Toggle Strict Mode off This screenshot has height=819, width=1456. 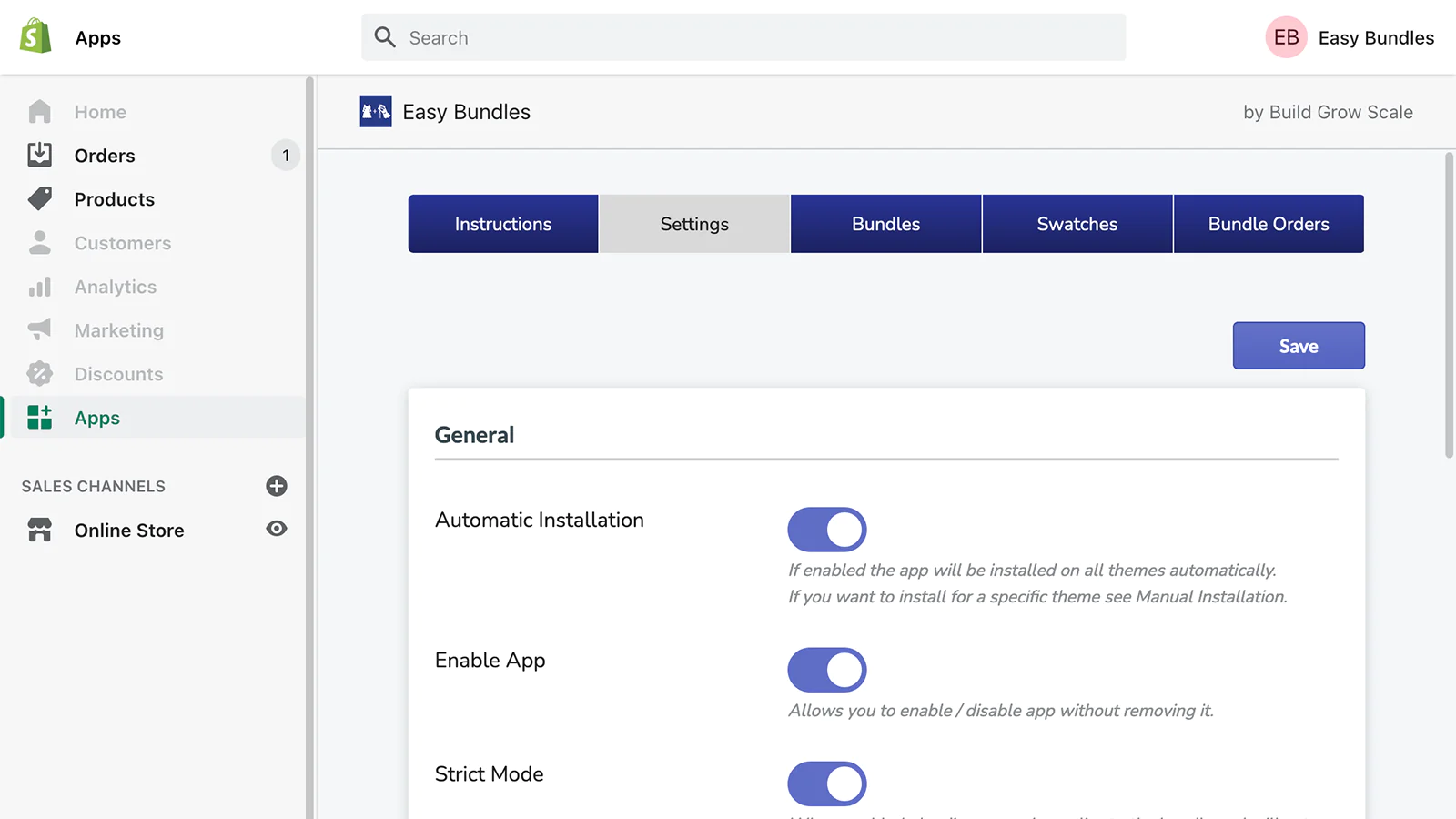coord(826,784)
